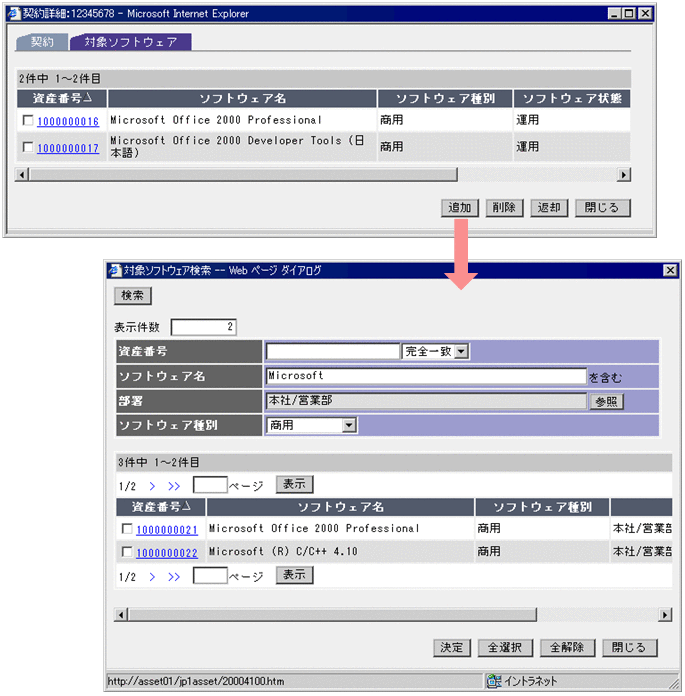Sort by 資産番号 column in 契約詳細 window
685x696 pixels.
(62, 98)
